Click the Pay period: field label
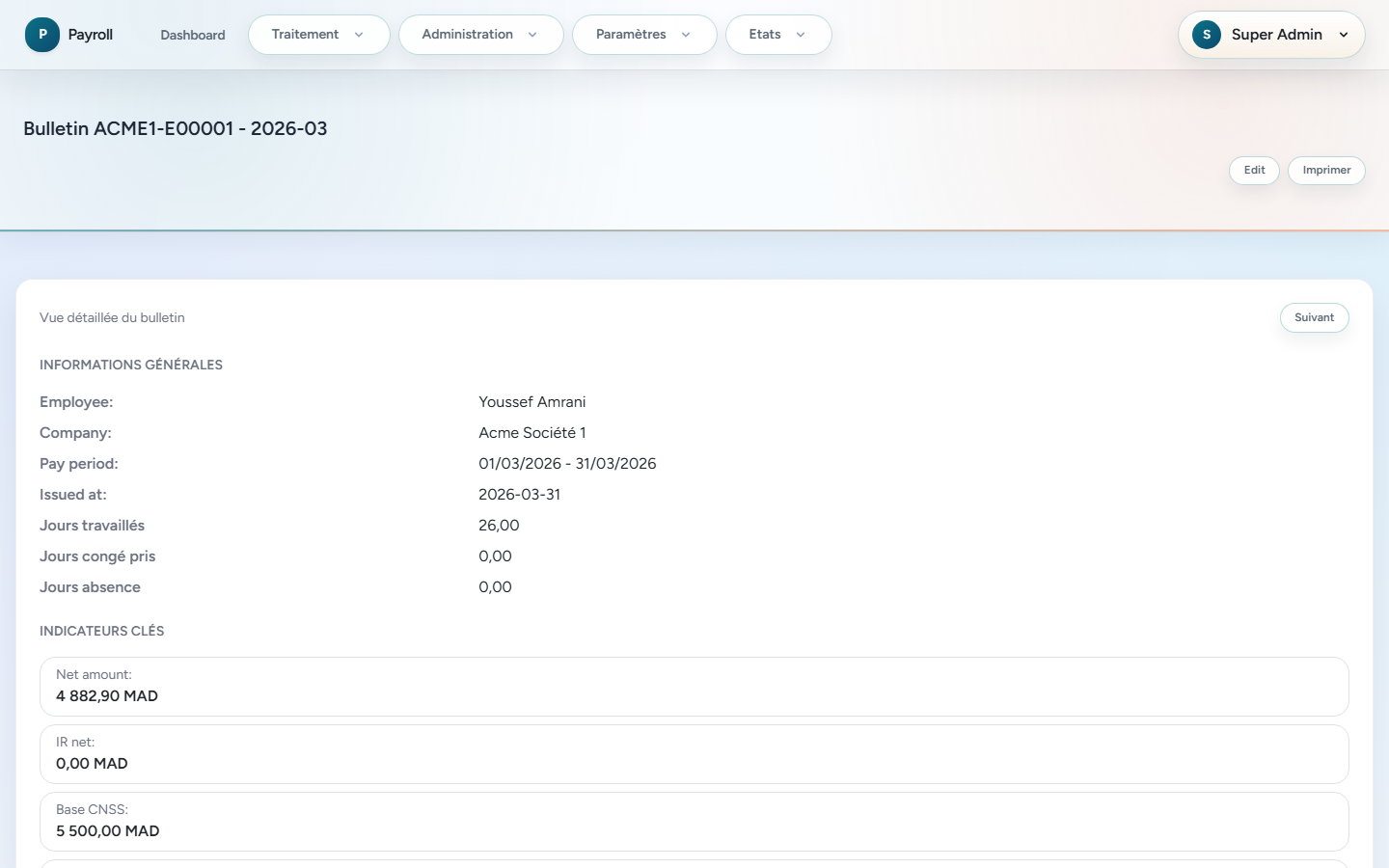1389x868 pixels. (79, 464)
